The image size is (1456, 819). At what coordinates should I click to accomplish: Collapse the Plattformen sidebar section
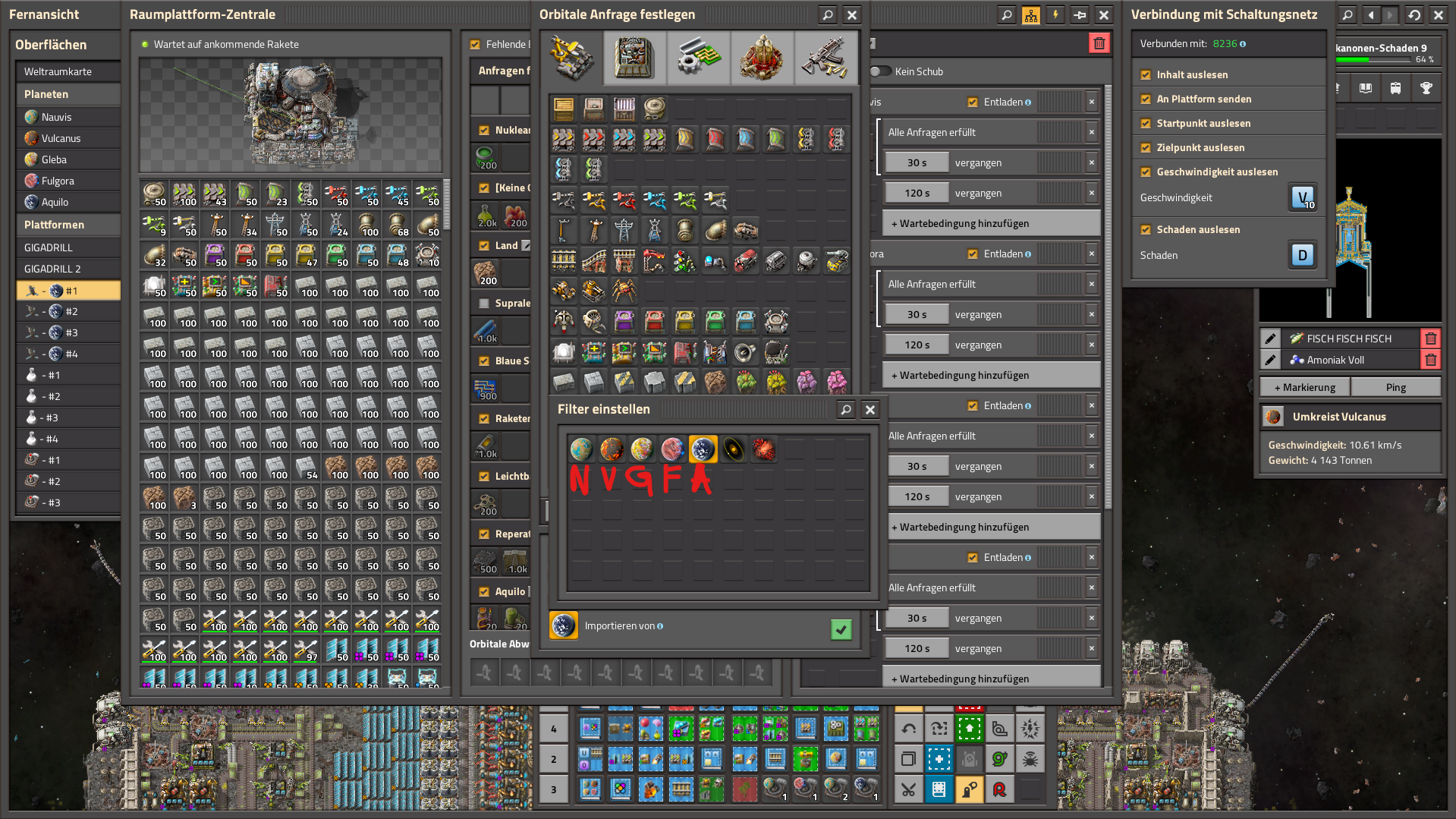68,225
